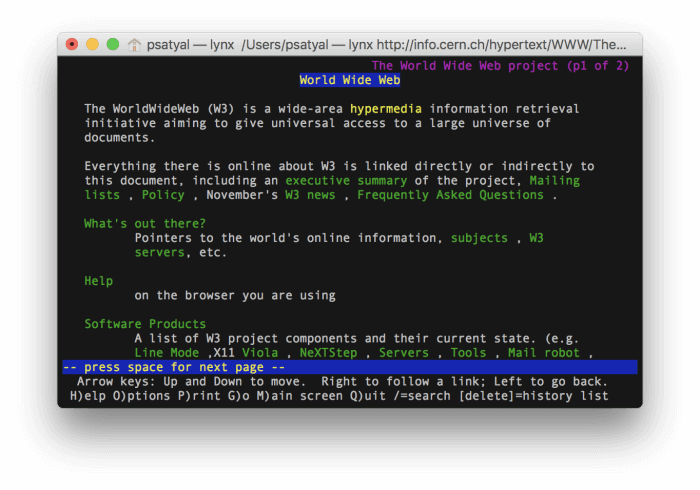The image size is (700, 490).
Task: Click the highlighted World Wide Web heading
Action: [350, 80]
